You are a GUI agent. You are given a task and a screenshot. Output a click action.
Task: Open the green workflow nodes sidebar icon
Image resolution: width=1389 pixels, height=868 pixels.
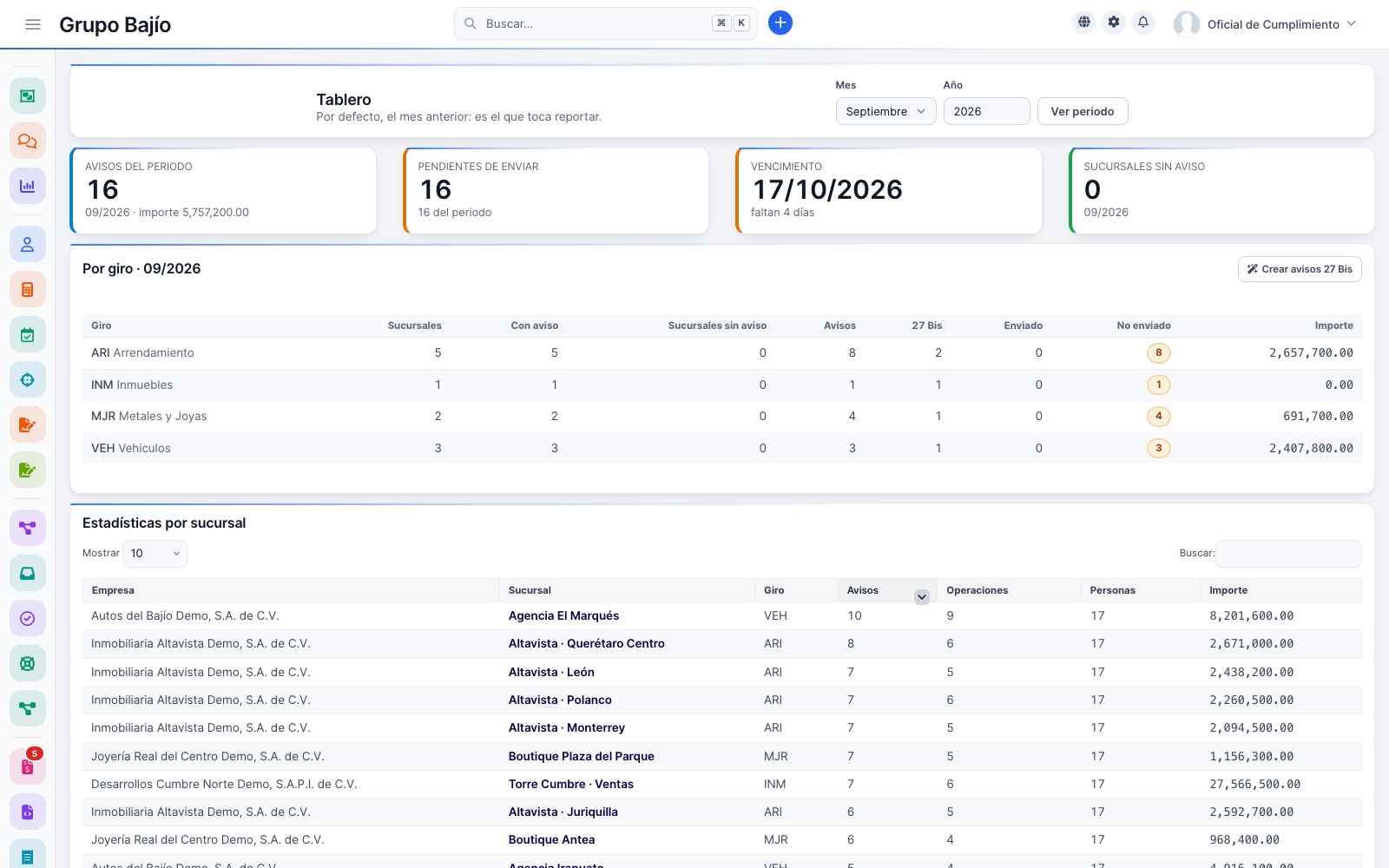28,708
